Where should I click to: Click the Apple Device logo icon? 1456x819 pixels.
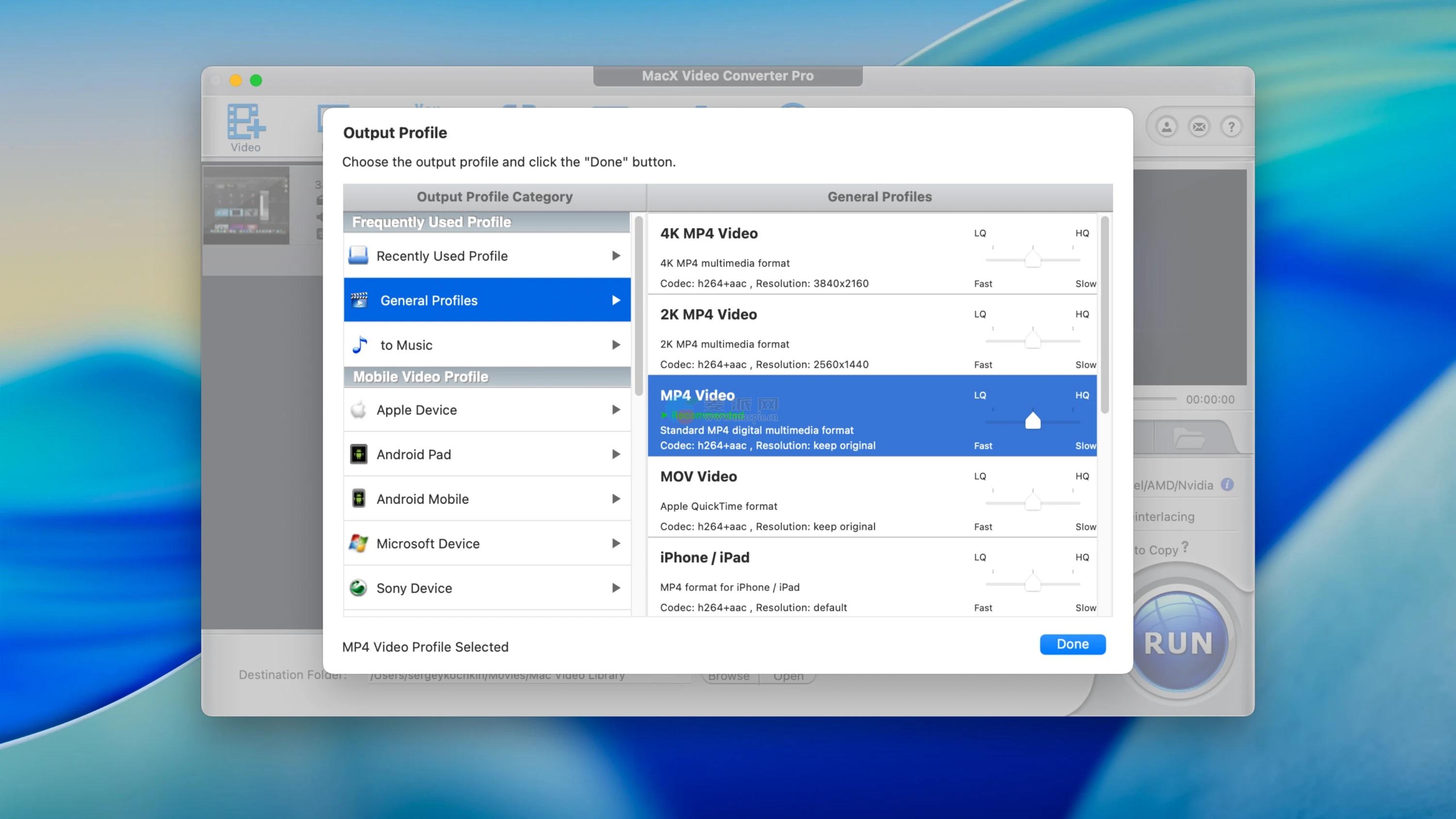[x=358, y=409]
